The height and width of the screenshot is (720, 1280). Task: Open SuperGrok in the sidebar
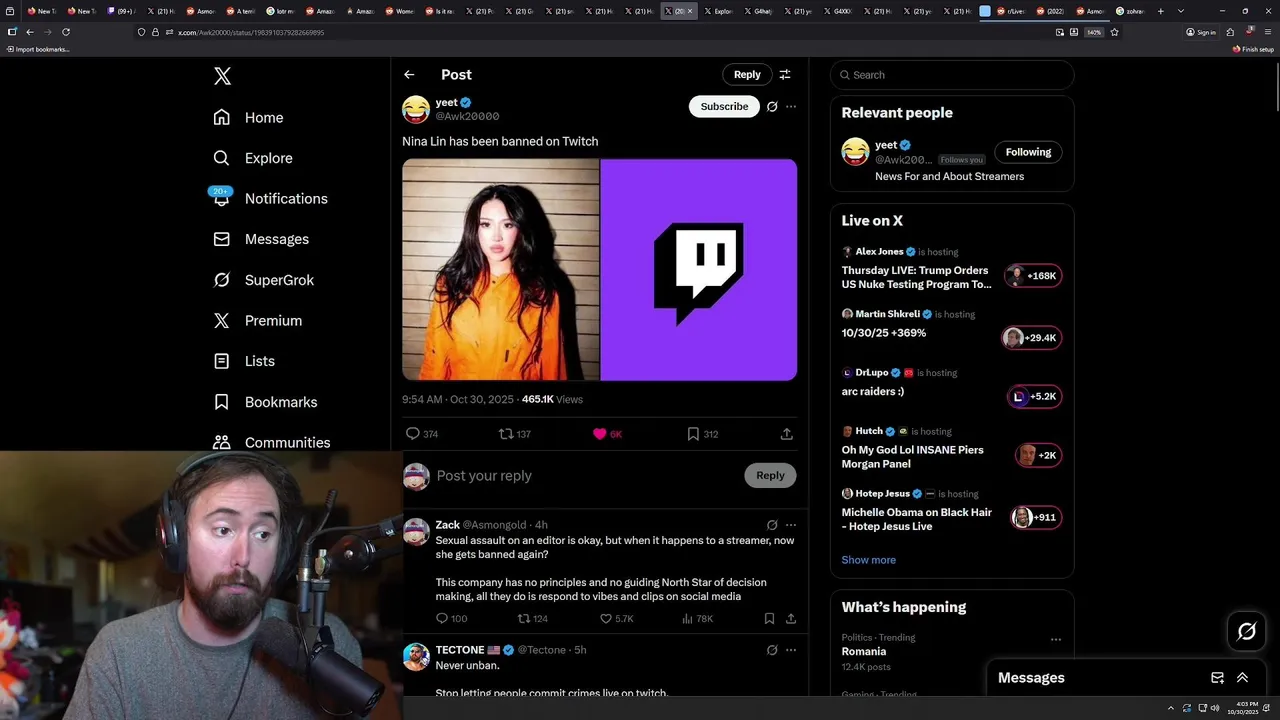[x=264, y=280]
